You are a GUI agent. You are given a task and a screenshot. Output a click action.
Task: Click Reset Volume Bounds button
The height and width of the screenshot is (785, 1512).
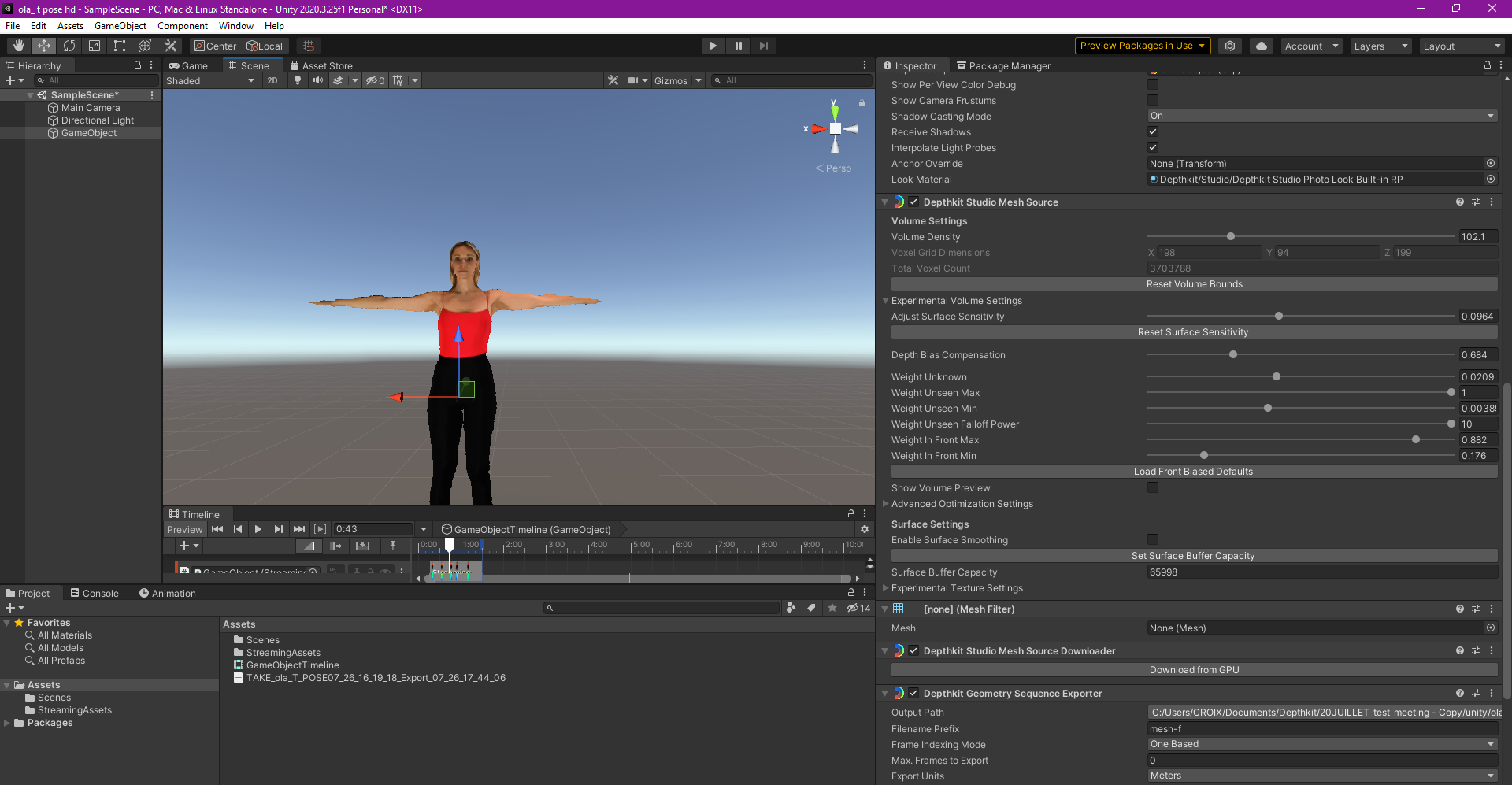click(1194, 284)
